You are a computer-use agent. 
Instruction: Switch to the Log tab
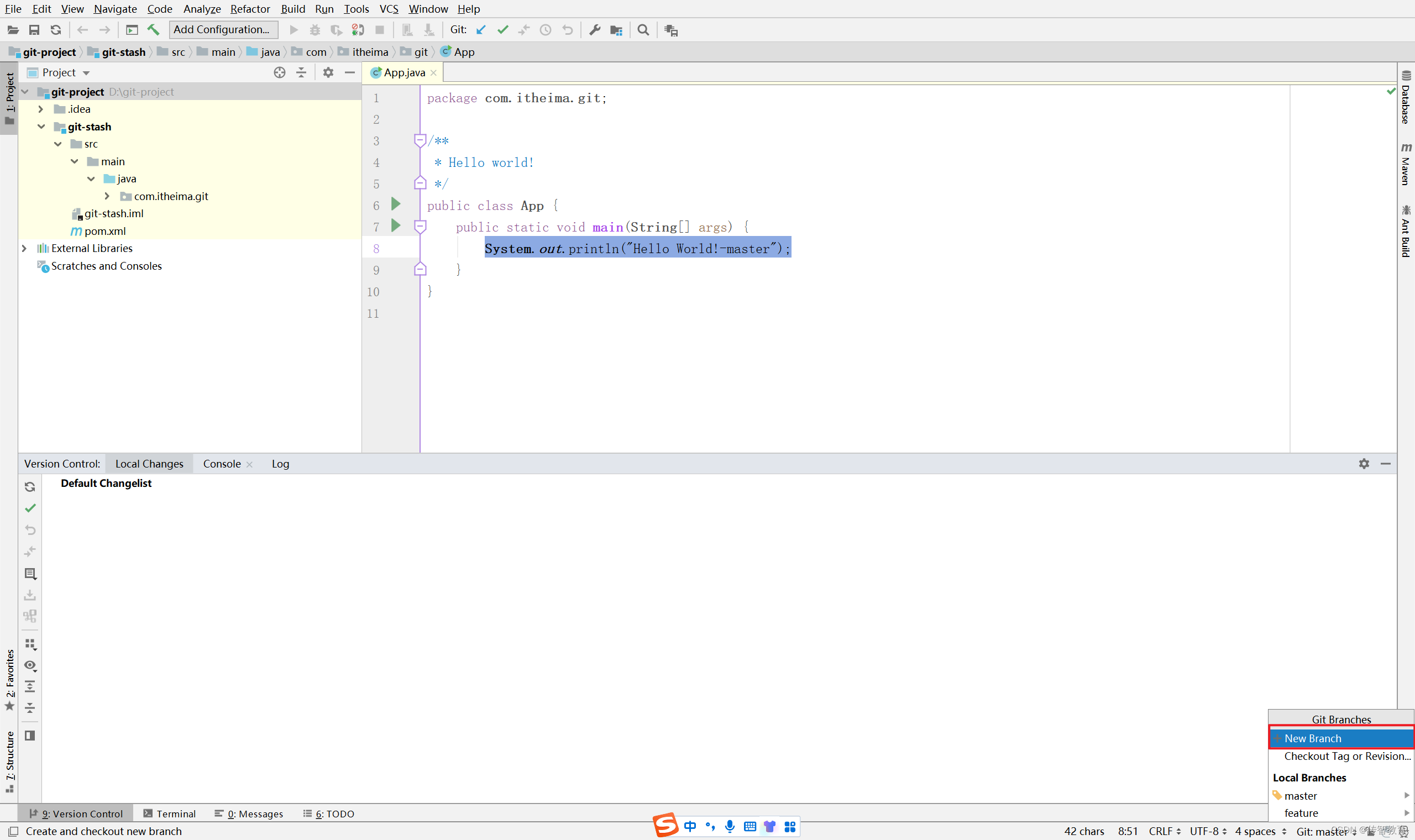pos(280,464)
